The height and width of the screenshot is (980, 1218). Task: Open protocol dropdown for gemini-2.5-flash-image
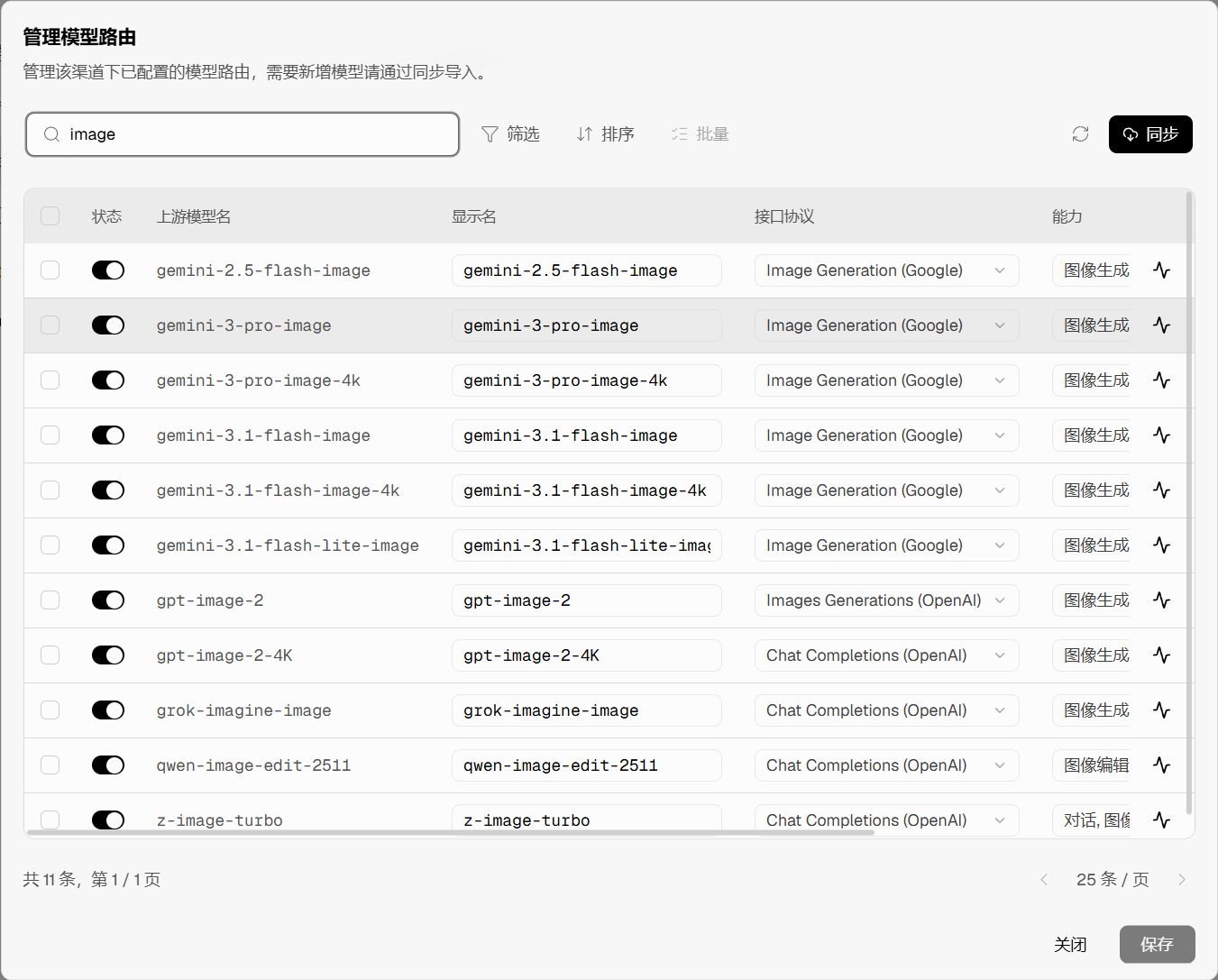[x=887, y=270]
